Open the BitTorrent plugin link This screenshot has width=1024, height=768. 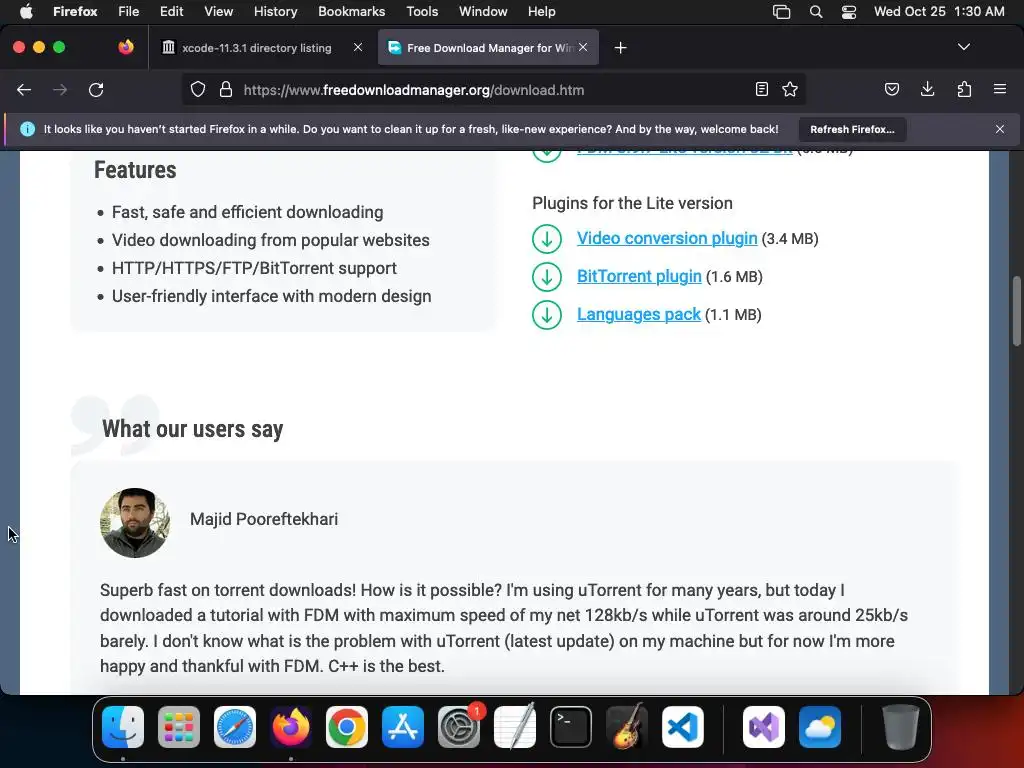coord(639,276)
